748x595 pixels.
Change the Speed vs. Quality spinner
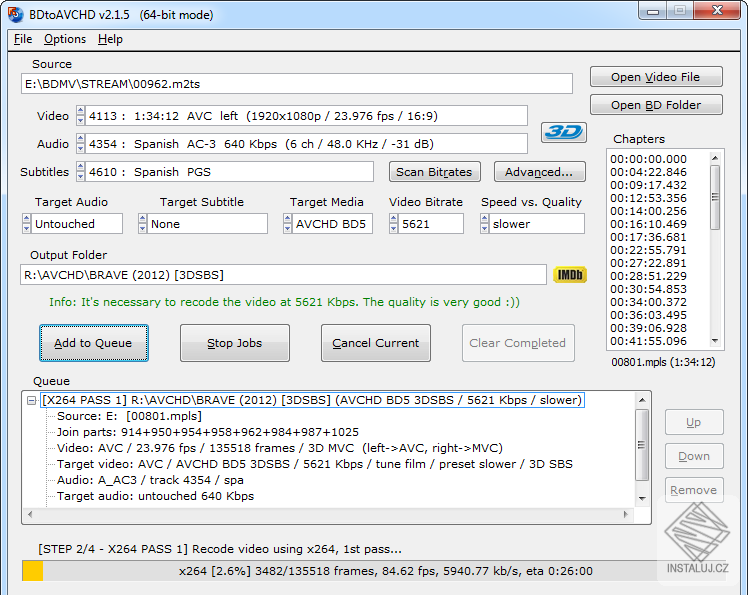tap(484, 223)
